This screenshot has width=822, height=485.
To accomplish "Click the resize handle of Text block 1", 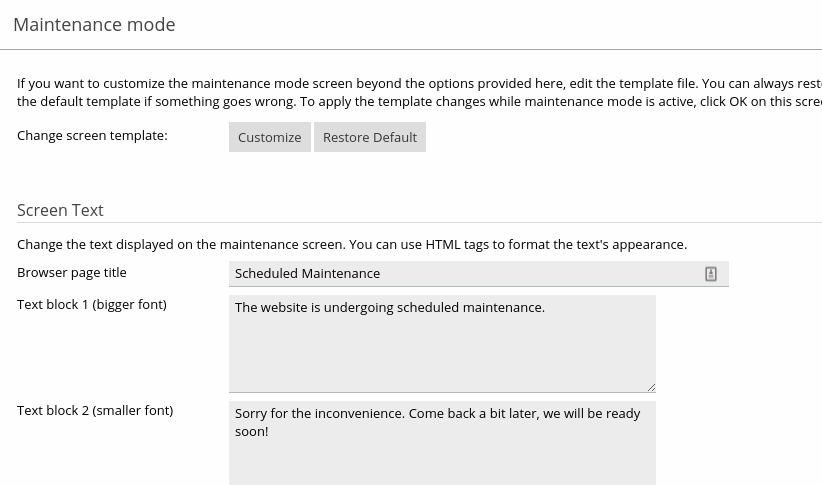I will point(650,386).
